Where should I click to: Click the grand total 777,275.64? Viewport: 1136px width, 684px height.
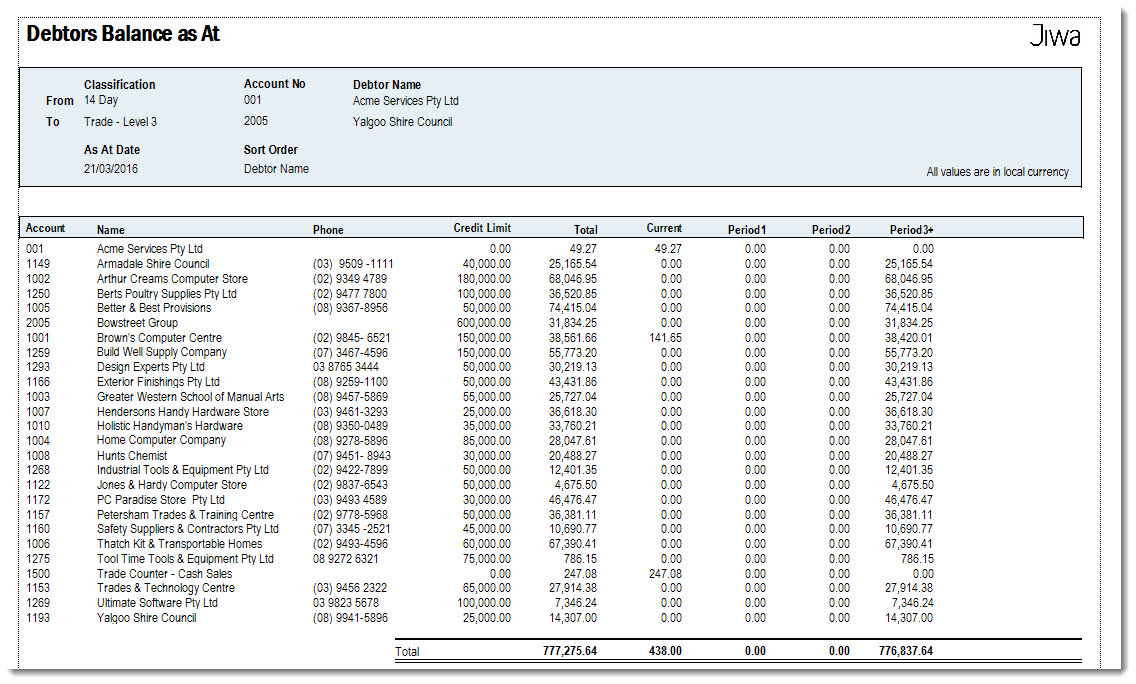coord(569,651)
